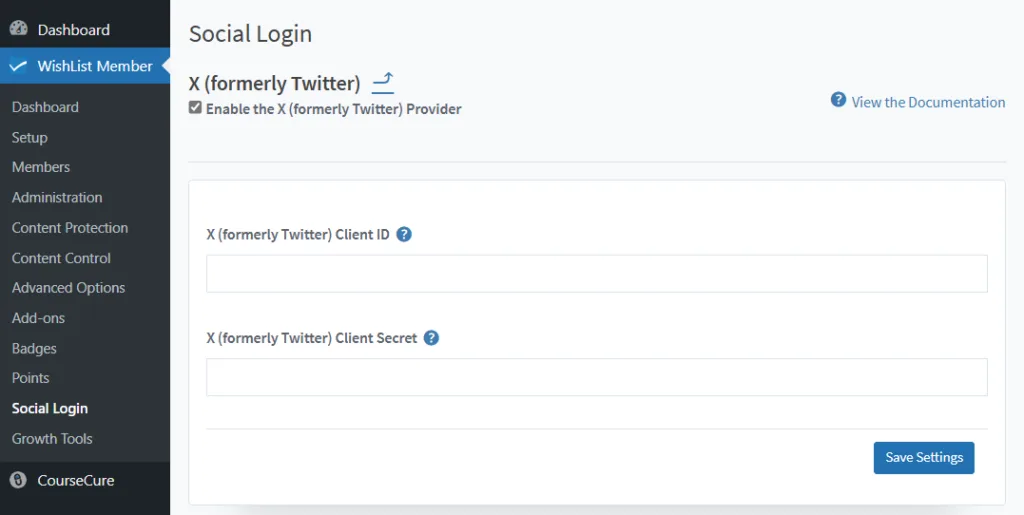This screenshot has height=515, width=1024.
Task: Click the WordPress Dashboard gauge icon
Action: click(18, 29)
